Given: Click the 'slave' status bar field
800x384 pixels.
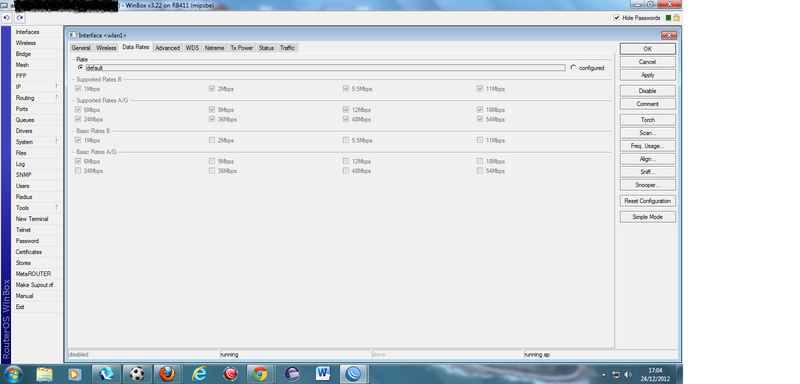Looking at the screenshot, I should point(447,354).
